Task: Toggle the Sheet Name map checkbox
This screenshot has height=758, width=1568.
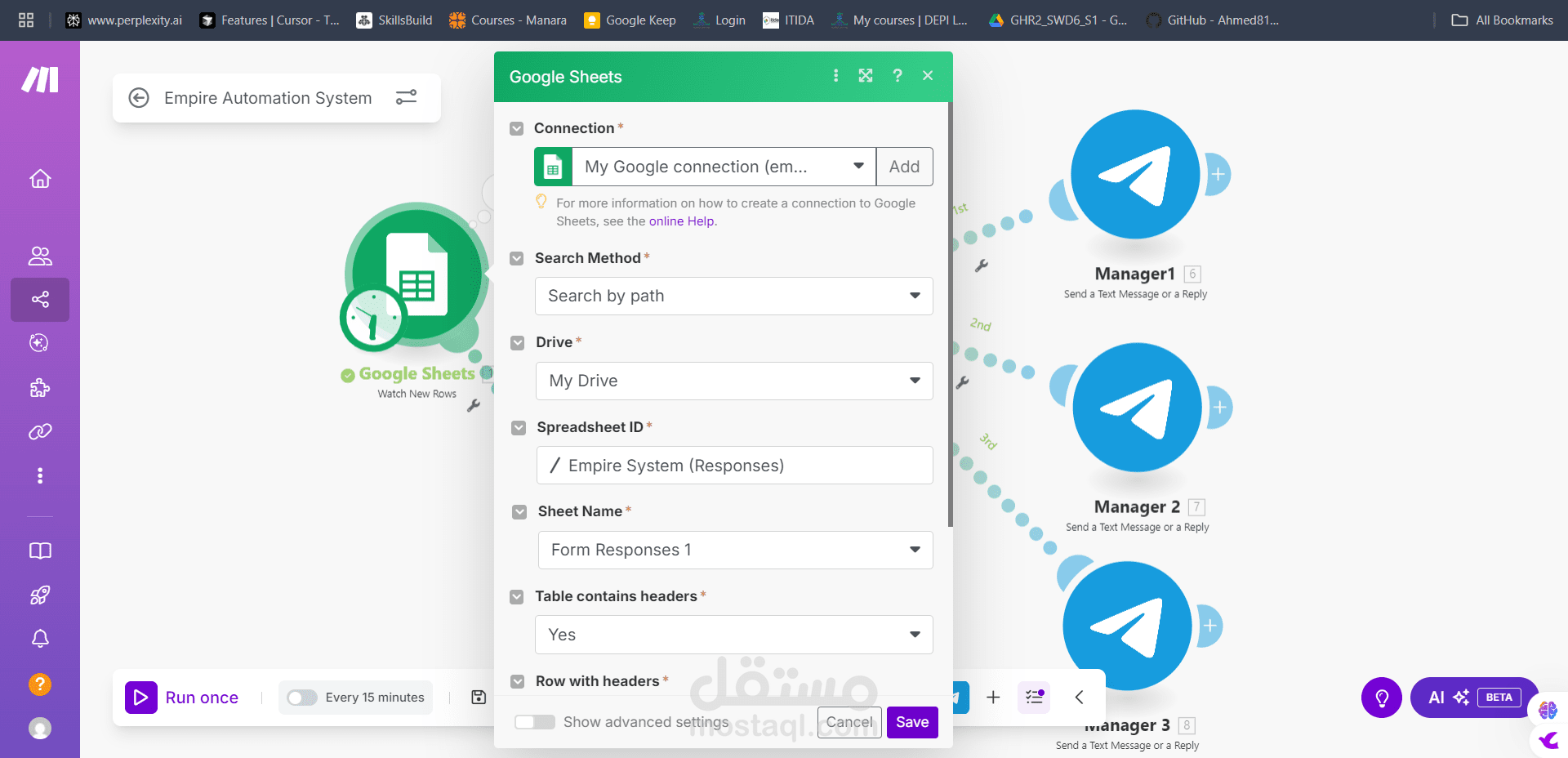Action: (x=519, y=512)
